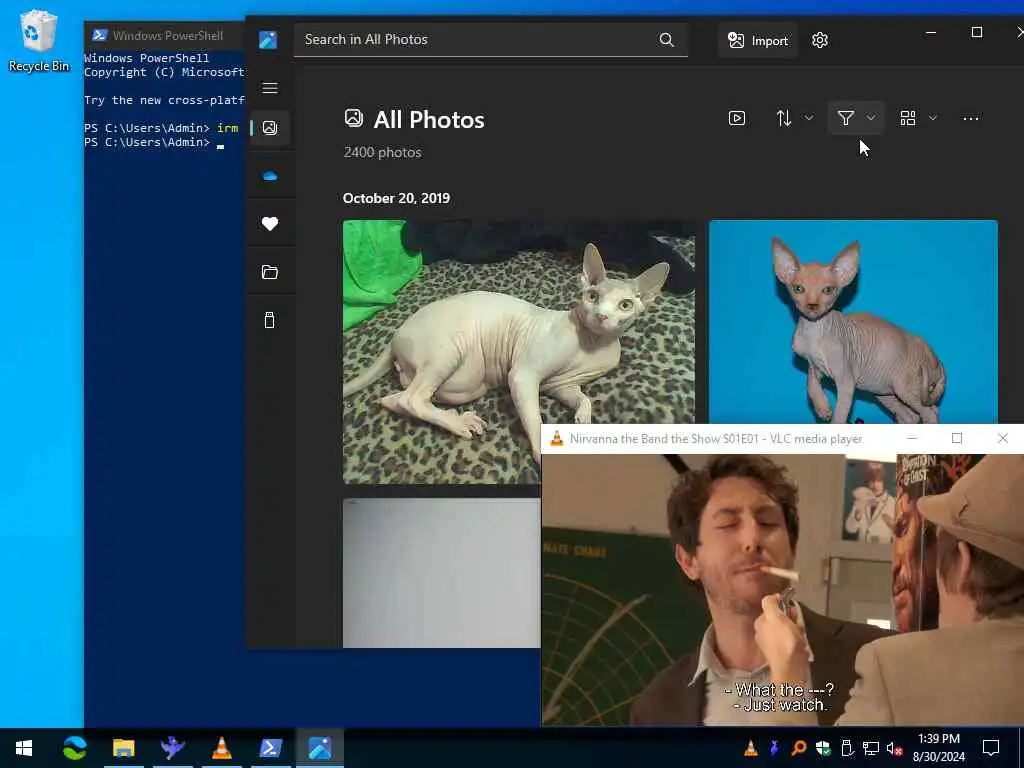This screenshot has width=1024, height=768.
Task: Click the October 20, 2019 date heading
Action: [396, 199]
